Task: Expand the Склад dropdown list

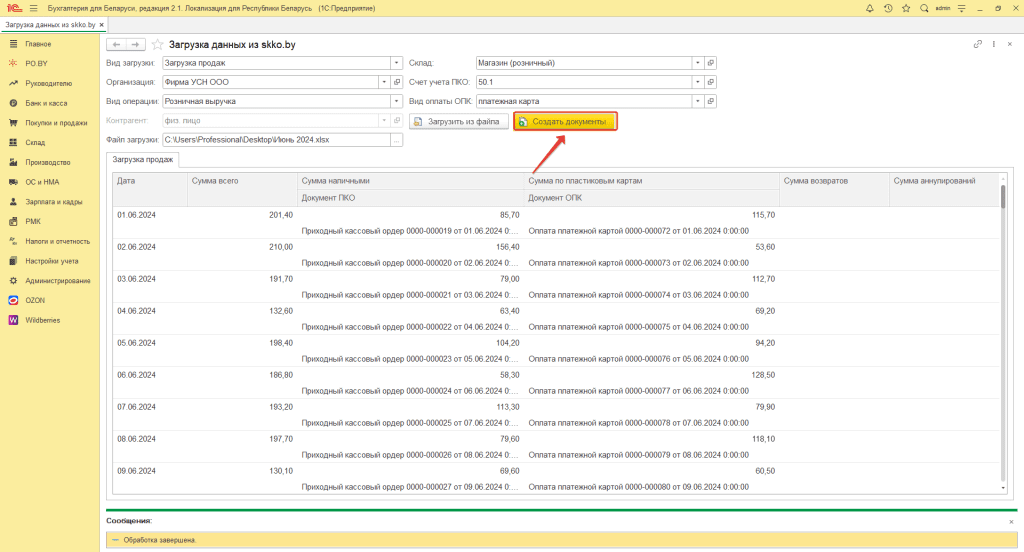Action: [698, 63]
